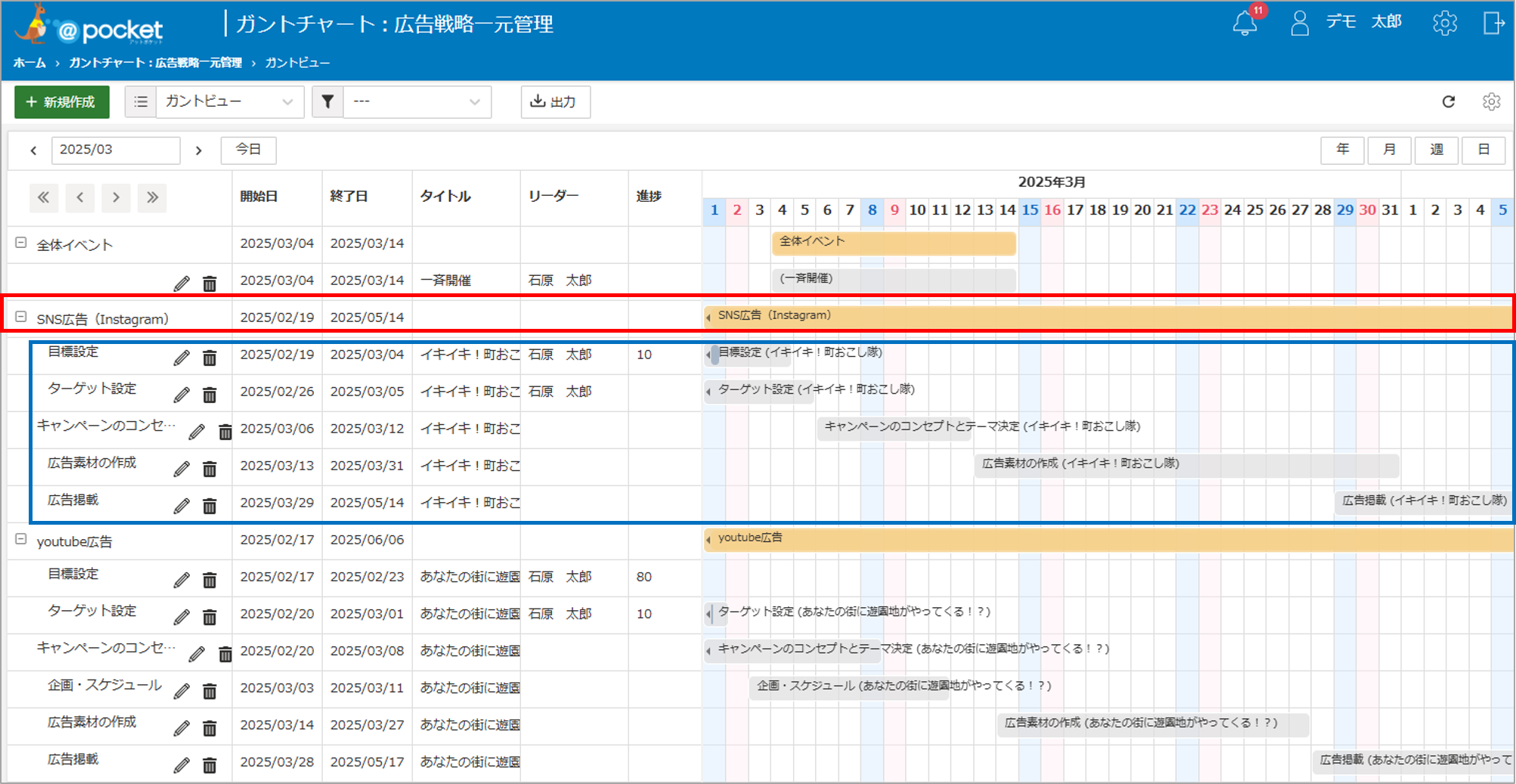
Task: Switch the timeline to 月 view
Action: click(1389, 150)
